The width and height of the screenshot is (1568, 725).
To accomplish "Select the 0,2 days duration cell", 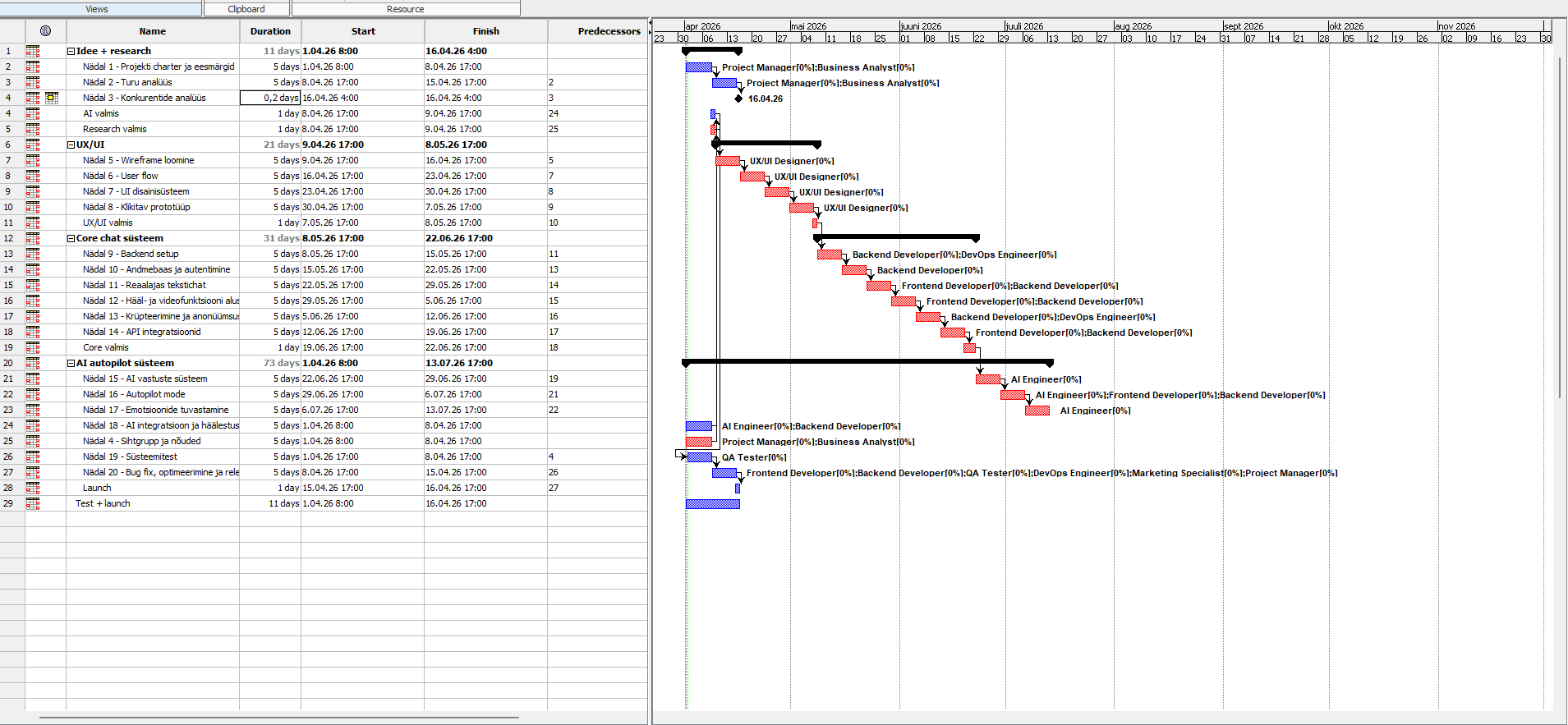I will tap(270, 98).
